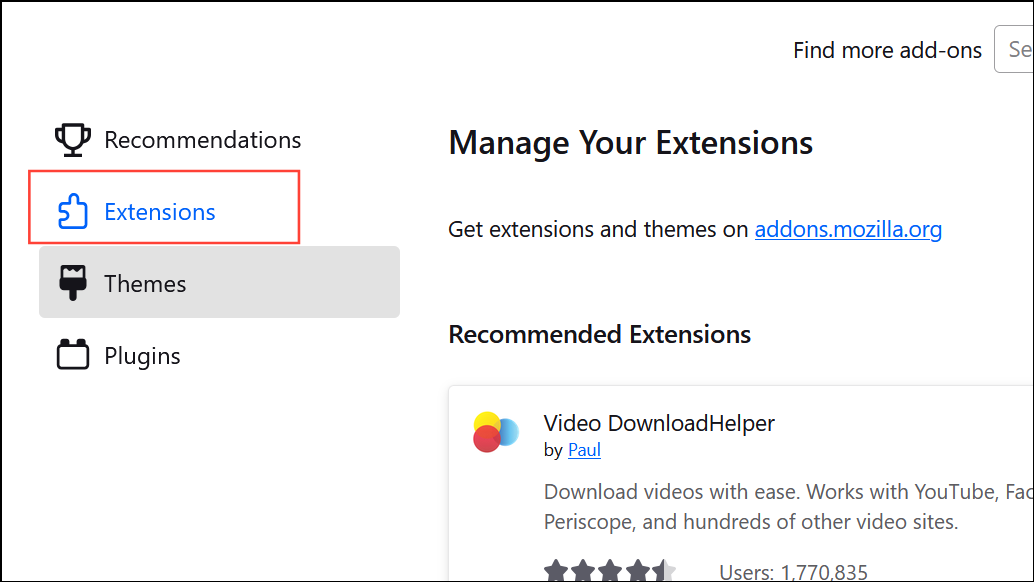Image resolution: width=1034 pixels, height=582 pixels.
Task: Go to the Plugins category label
Action: [142, 356]
